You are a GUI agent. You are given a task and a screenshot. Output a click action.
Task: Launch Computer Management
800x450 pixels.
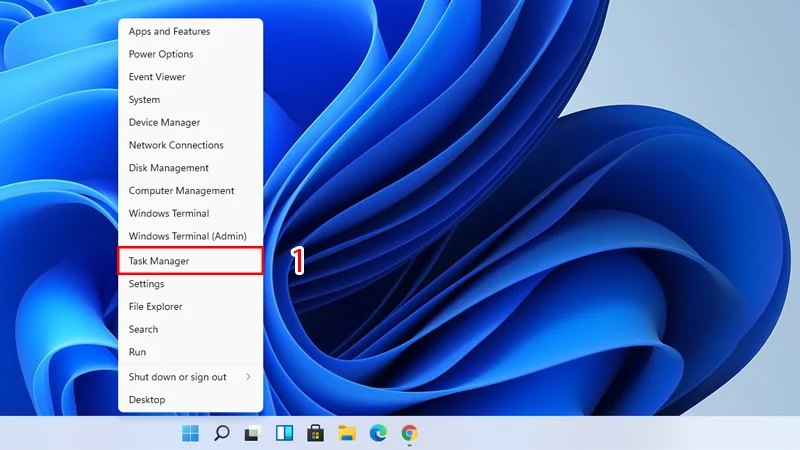(190, 190)
